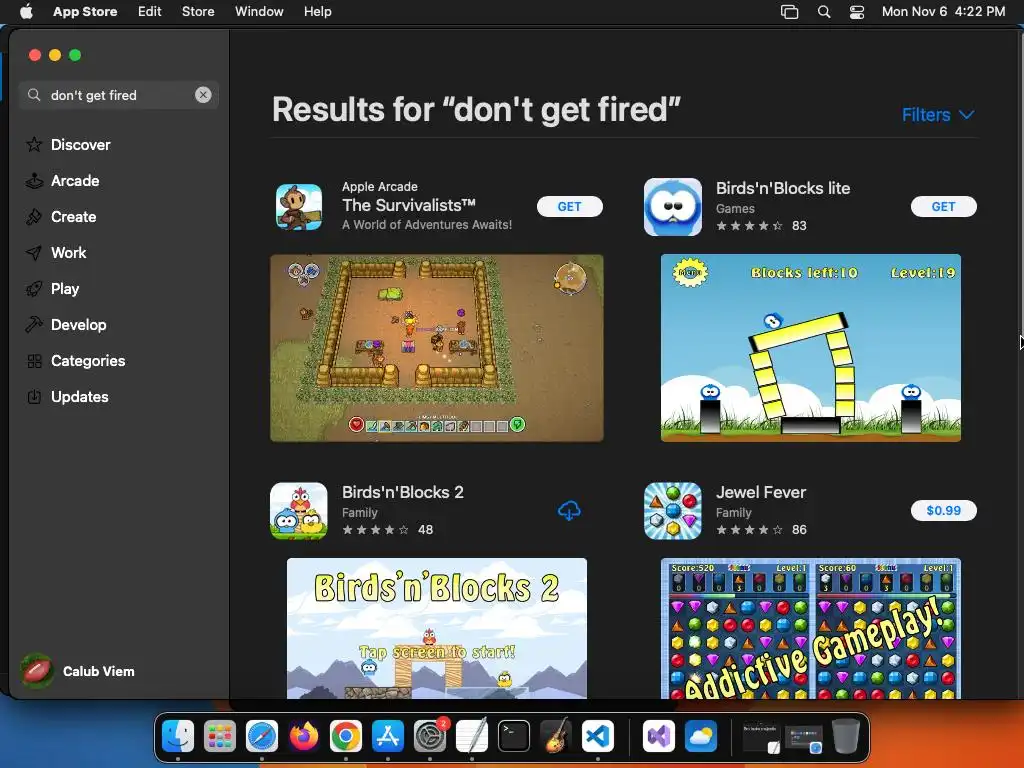The image size is (1024, 768).
Task: Open Birds'n'Blocks lite app icon
Action: (x=673, y=207)
